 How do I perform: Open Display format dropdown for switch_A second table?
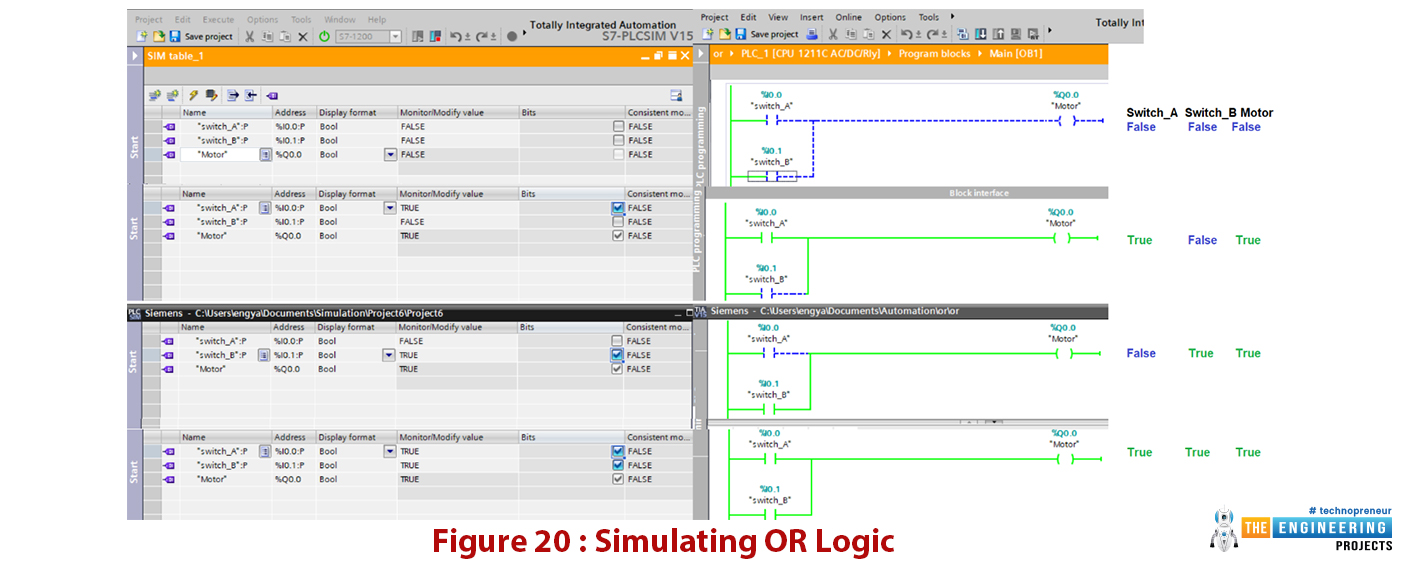(390, 208)
